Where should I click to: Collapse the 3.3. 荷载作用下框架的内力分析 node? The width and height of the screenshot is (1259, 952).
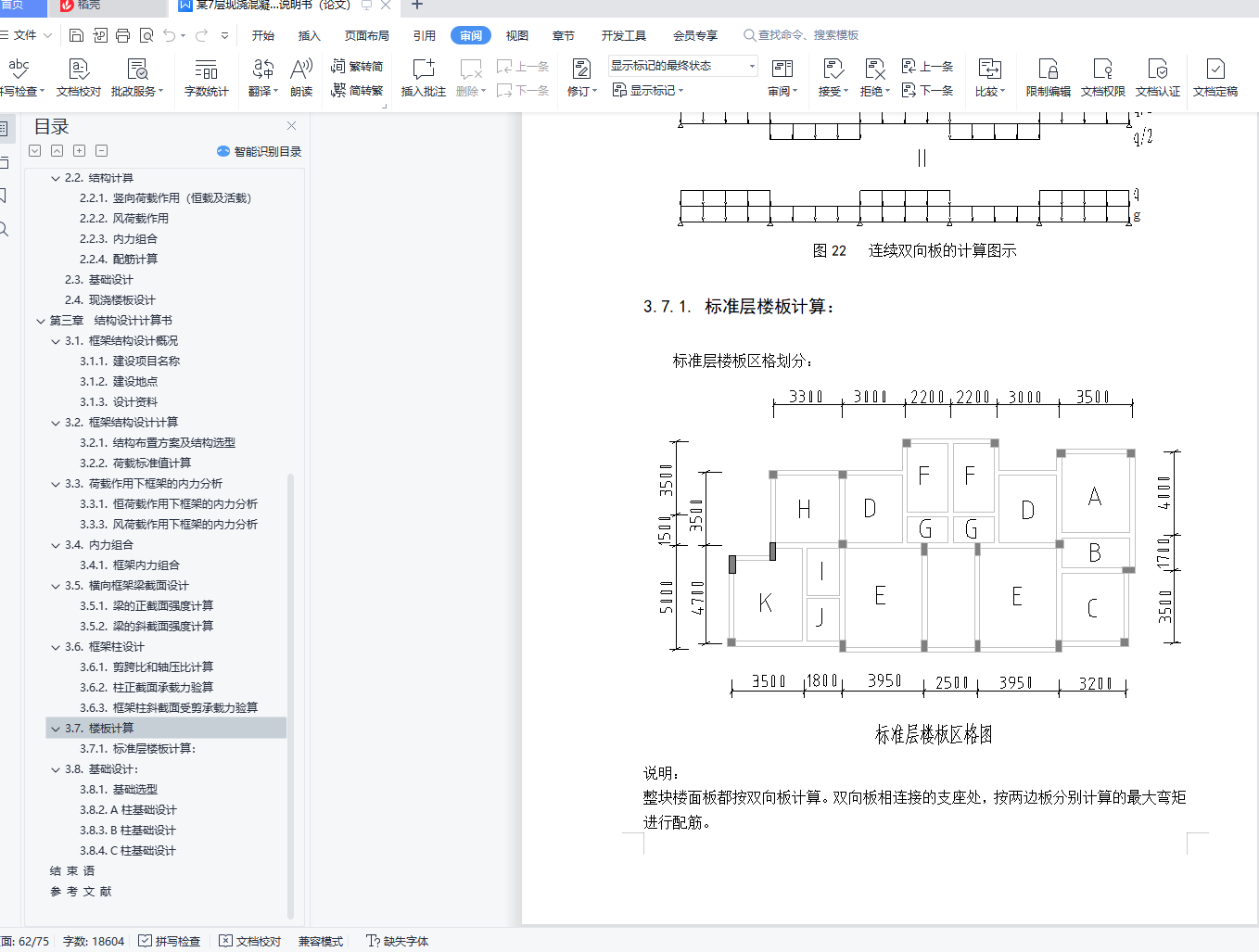point(56,484)
